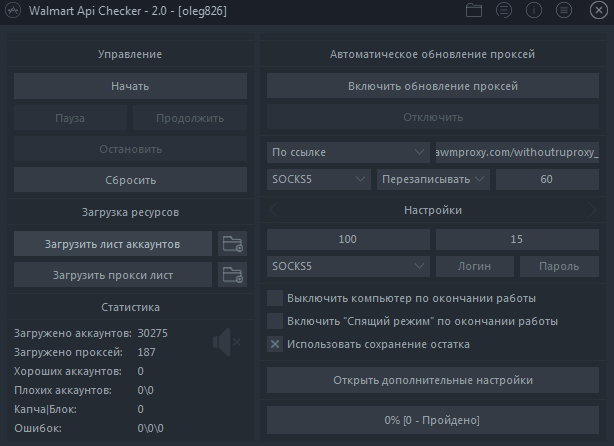The image size is (614, 446).
Task: Open the Перезаписывать dropdown
Action: tap(433, 179)
